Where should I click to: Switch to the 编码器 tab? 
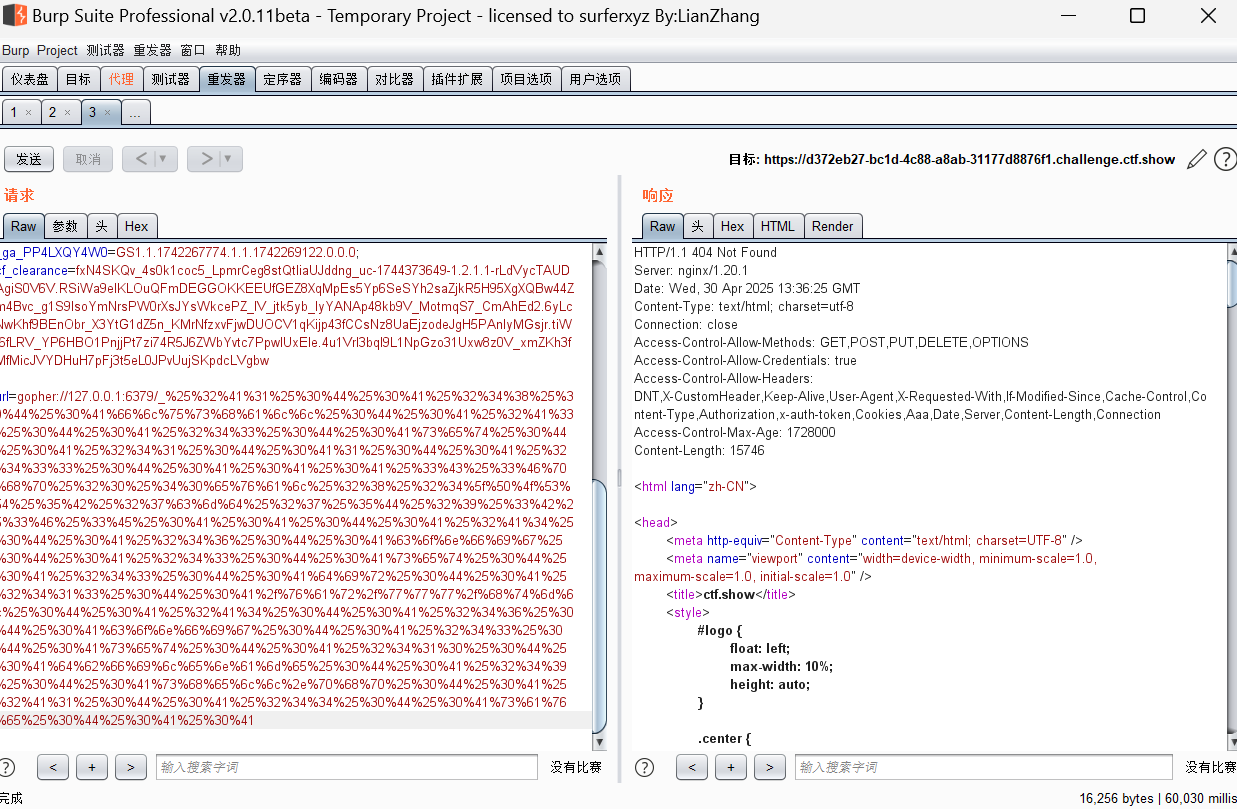pos(338,79)
